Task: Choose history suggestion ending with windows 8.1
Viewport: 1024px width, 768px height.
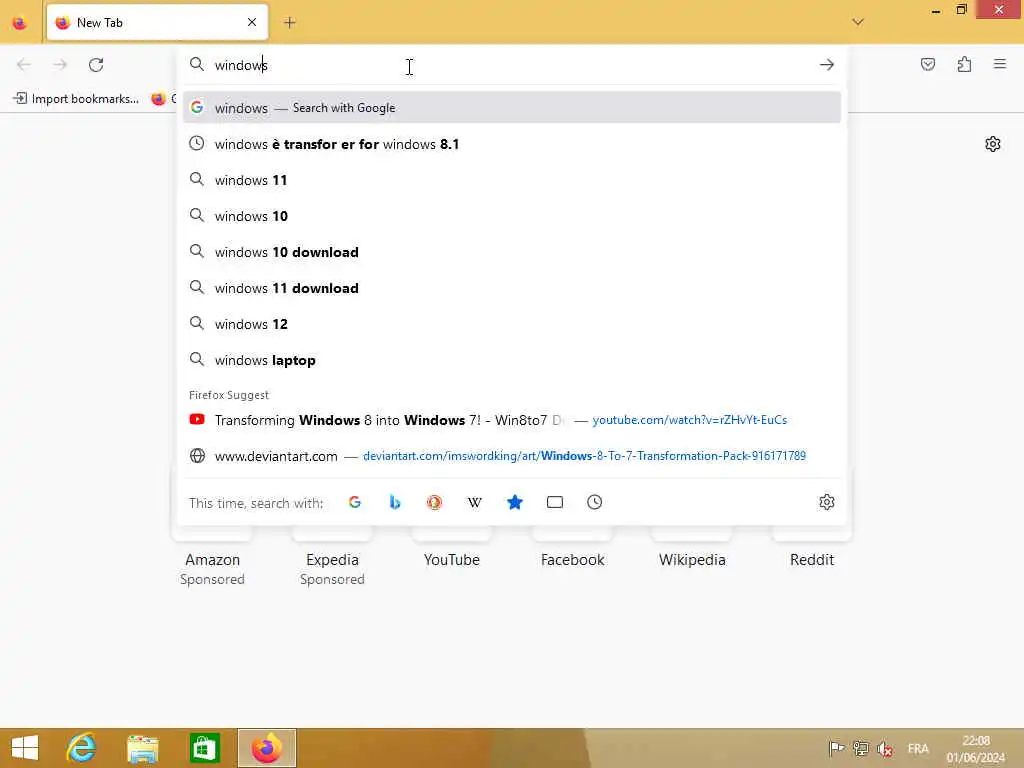Action: [x=511, y=144]
